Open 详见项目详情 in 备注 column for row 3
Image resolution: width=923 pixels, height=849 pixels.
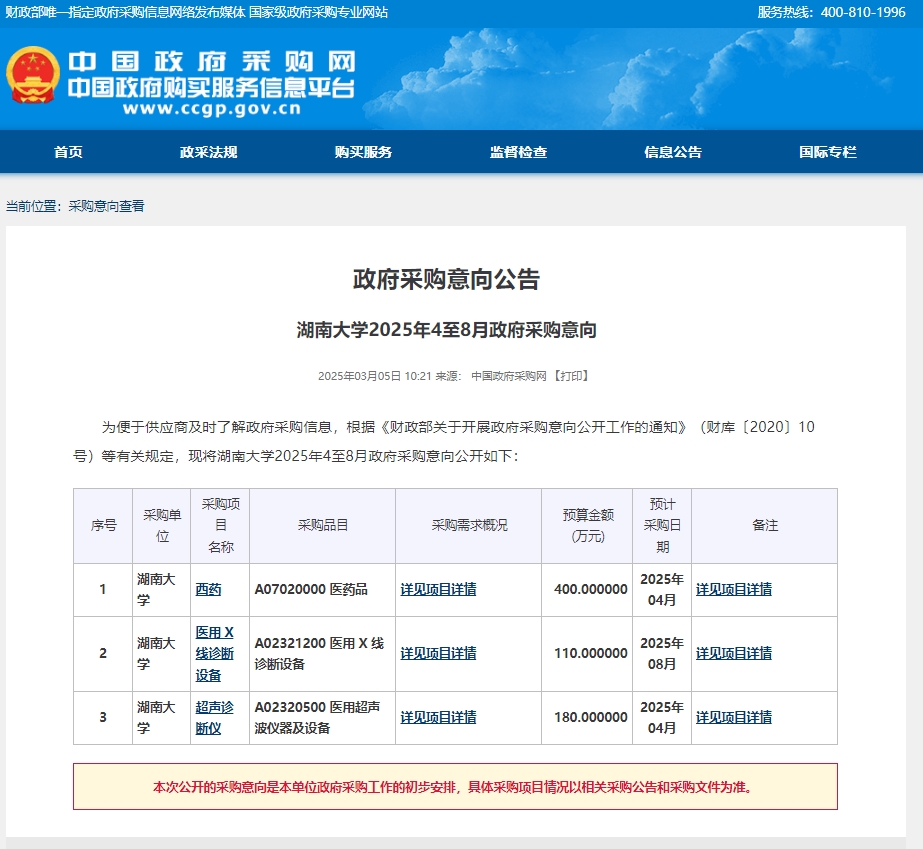(734, 718)
